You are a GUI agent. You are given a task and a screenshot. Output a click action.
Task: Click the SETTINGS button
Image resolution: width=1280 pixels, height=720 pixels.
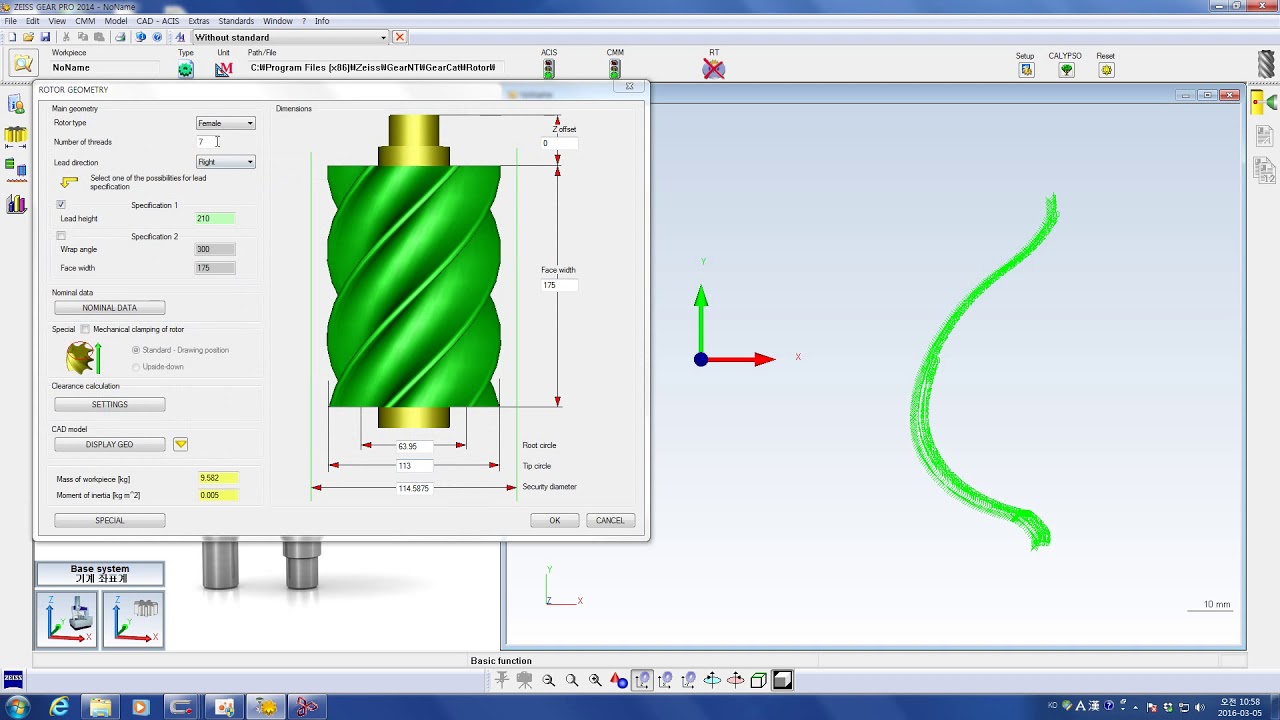coord(110,404)
